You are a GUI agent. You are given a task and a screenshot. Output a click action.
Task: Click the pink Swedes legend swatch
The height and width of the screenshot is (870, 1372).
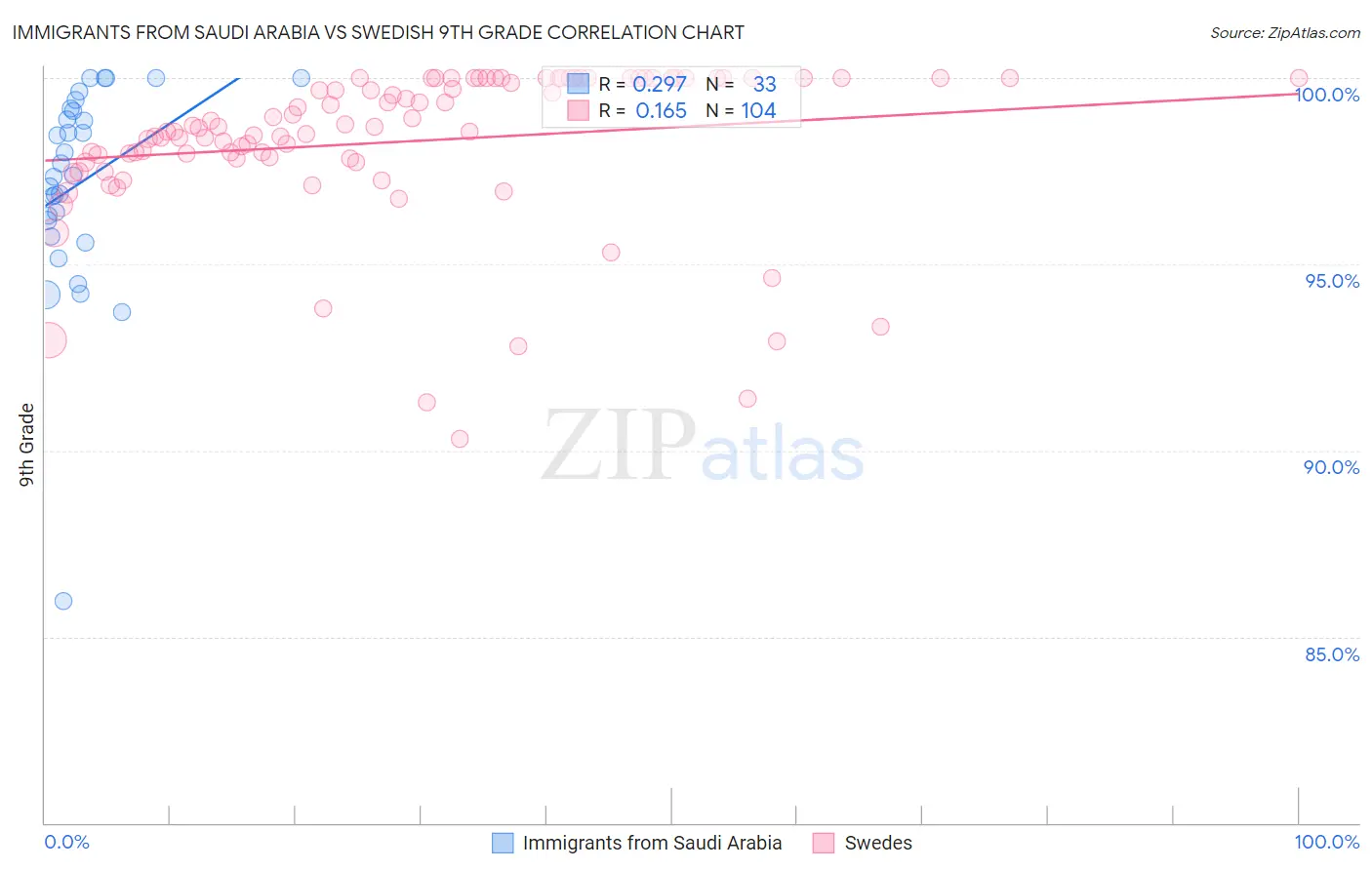coord(824,843)
